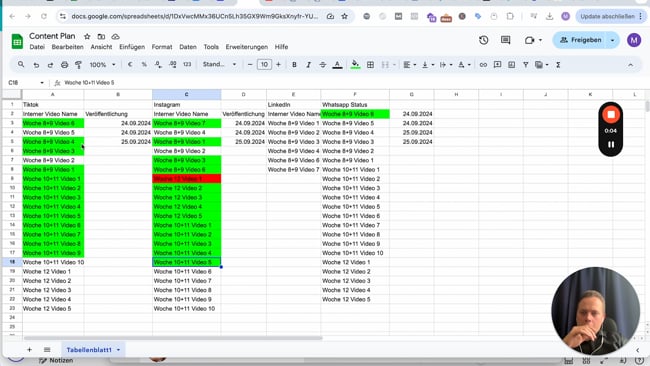Redo the last action

point(50,65)
